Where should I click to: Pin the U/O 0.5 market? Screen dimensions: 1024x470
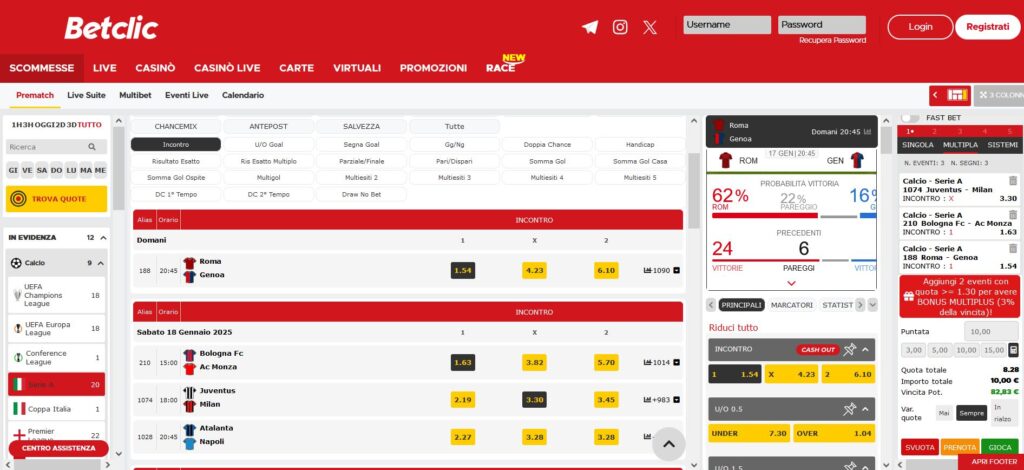850,409
